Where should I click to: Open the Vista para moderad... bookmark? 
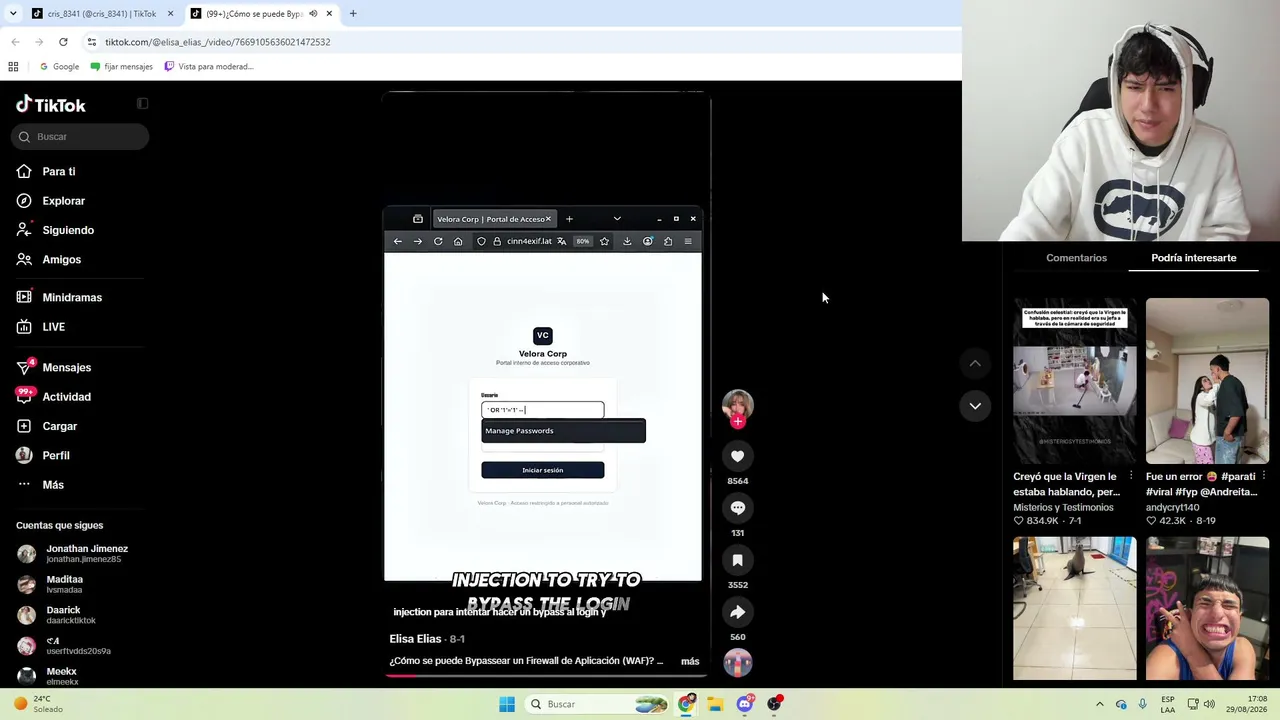208,67
